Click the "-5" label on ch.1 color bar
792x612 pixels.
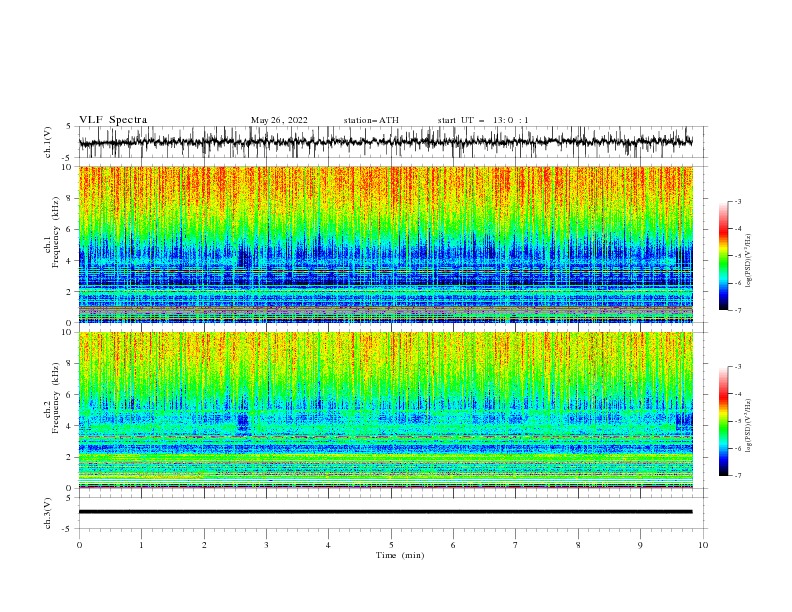[x=737, y=256]
